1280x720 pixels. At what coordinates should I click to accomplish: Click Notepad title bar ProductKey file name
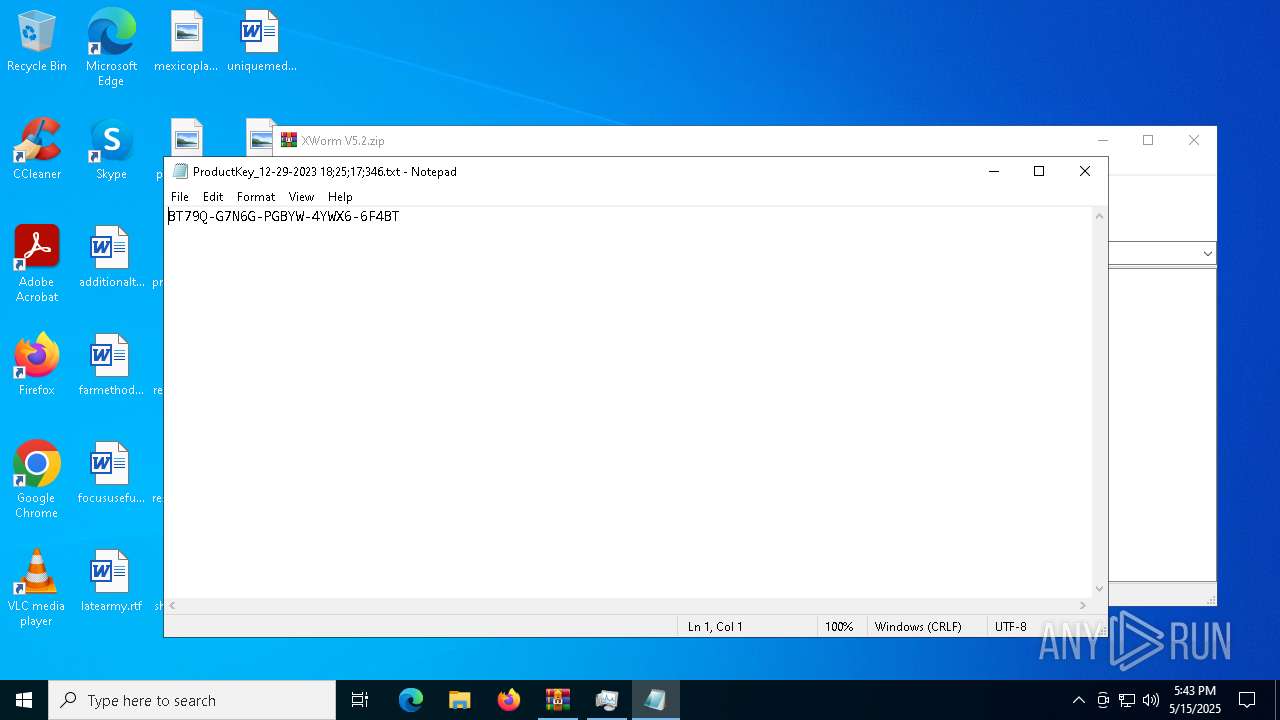pyautogui.click(x=325, y=172)
